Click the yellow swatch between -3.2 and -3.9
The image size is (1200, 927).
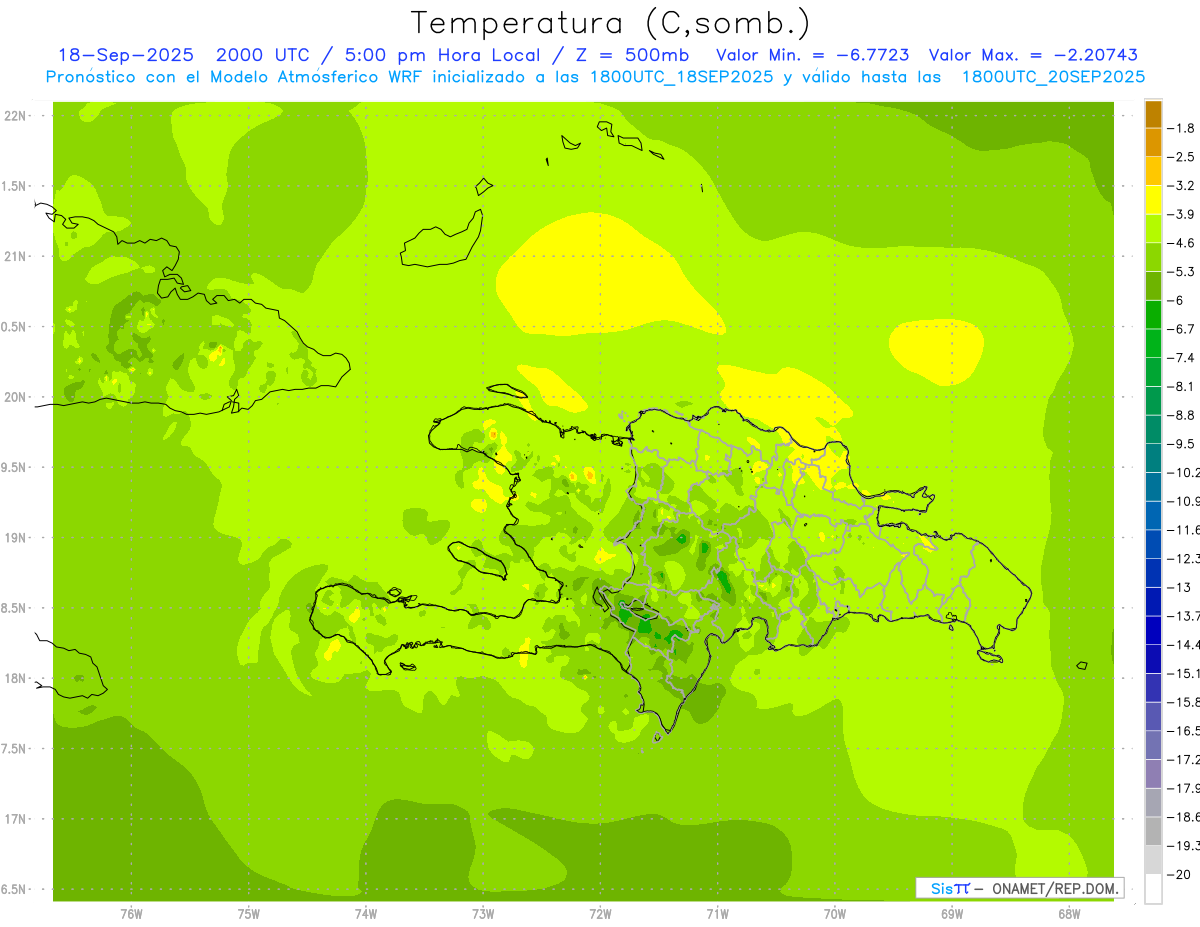tap(1153, 200)
